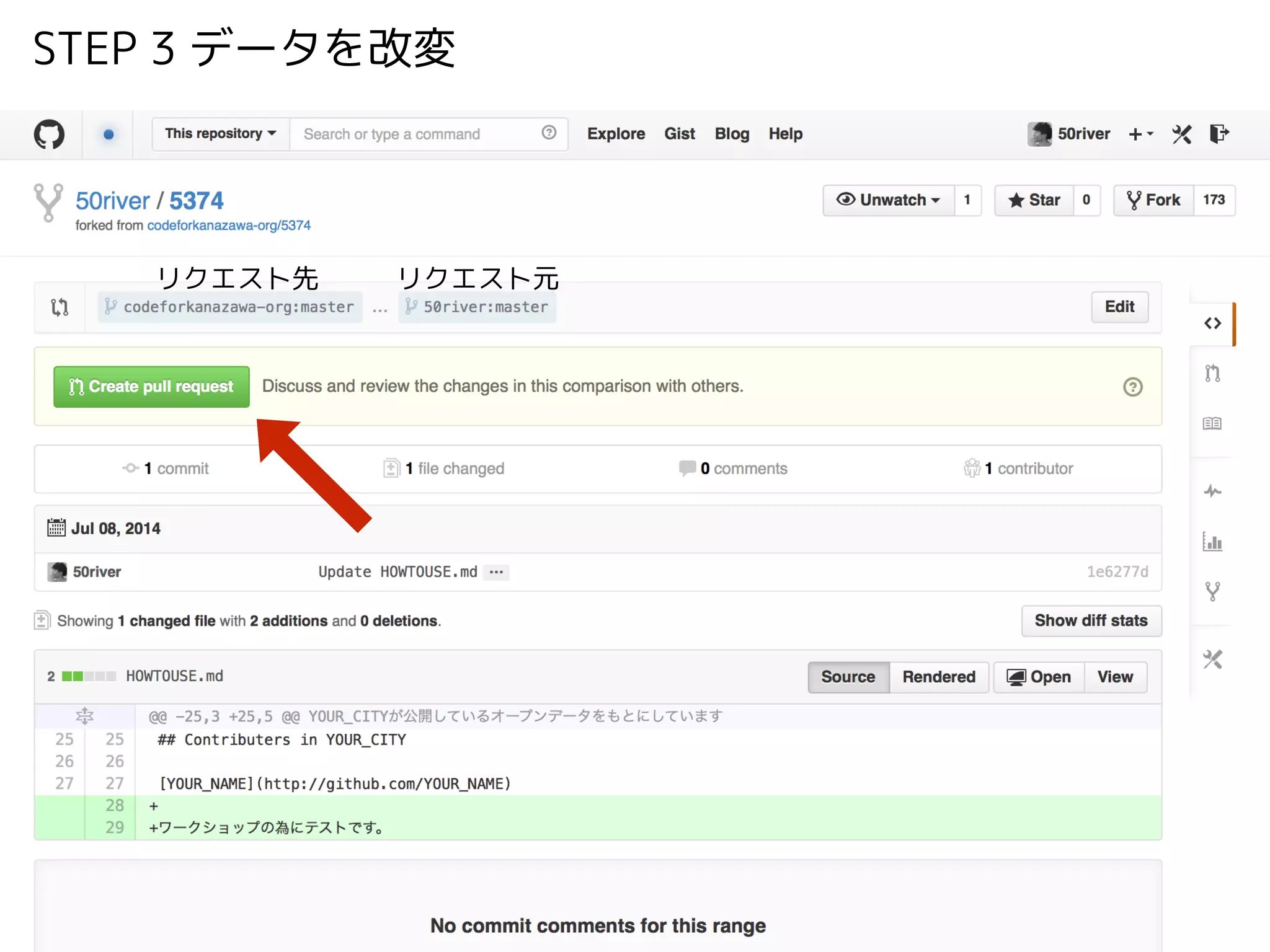The height and width of the screenshot is (952, 1270).
Task: Open account settings tools icon in header
Action: click(1182, 134)
